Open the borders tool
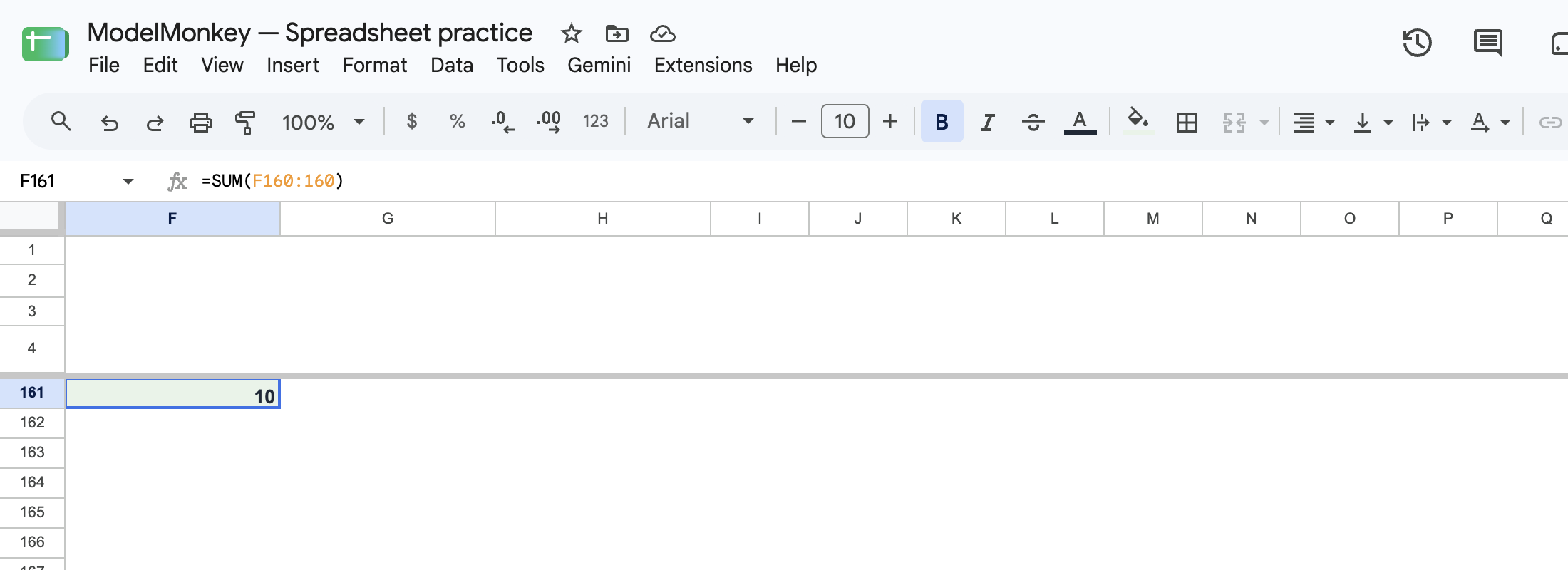 click(1187, 123)
